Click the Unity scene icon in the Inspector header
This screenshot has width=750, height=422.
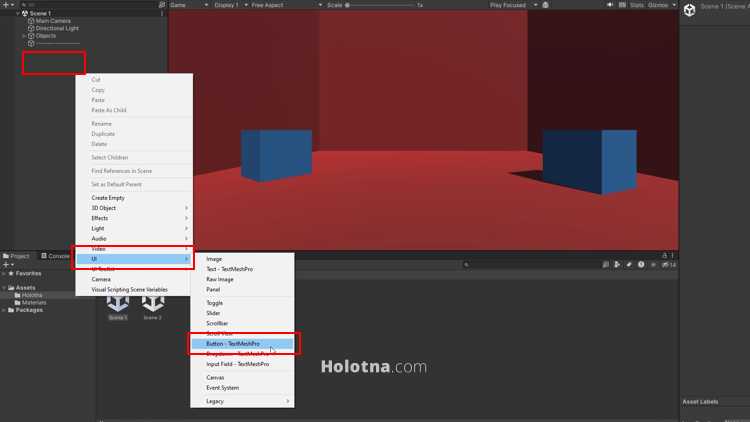689,10
